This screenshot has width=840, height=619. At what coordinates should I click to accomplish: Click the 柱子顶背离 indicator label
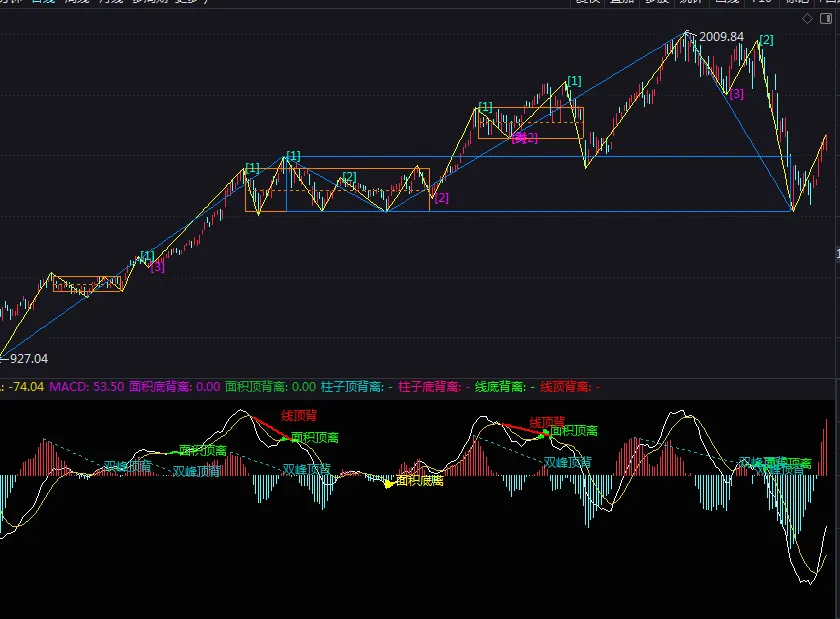357,386
